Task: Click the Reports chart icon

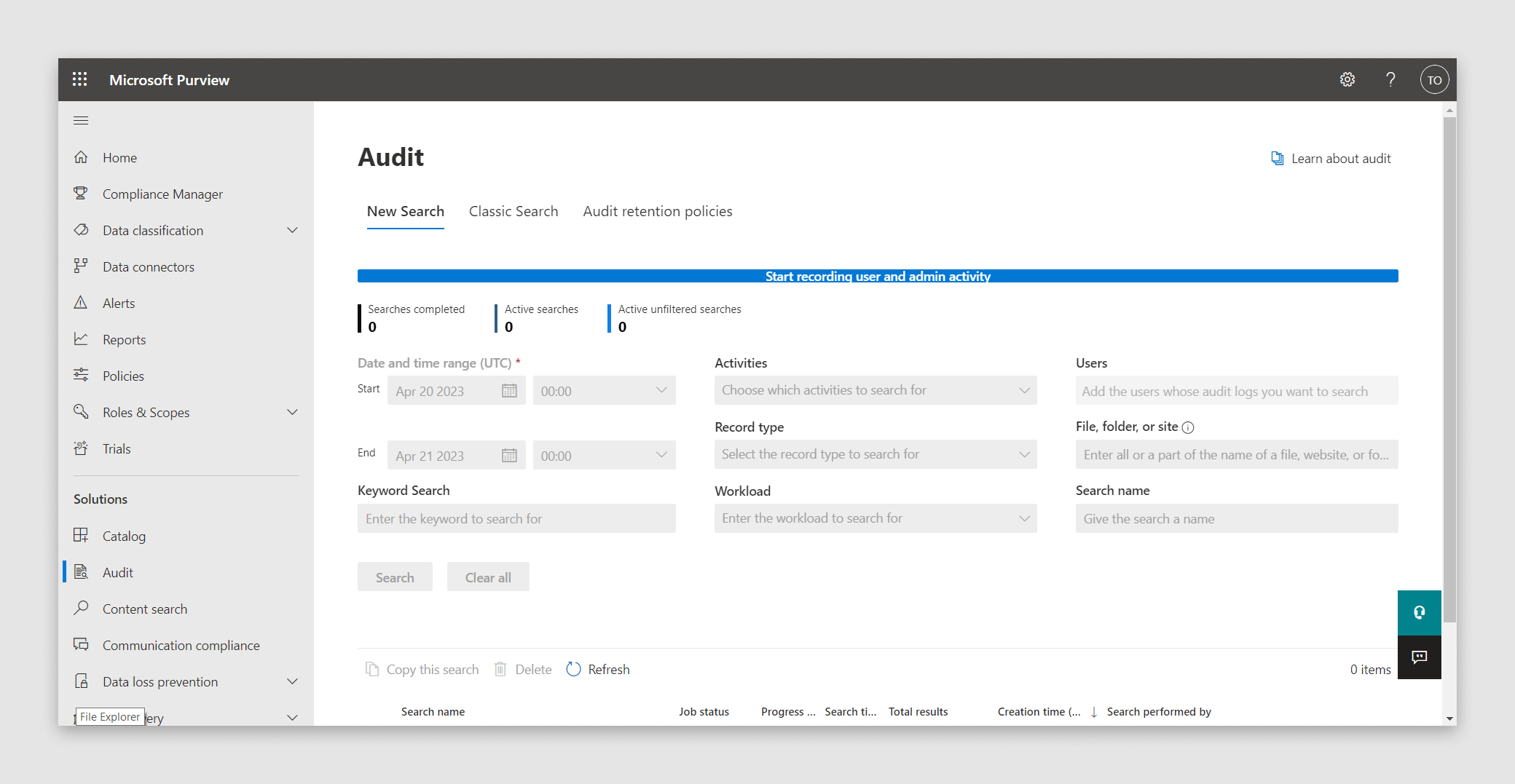Action: click(x=81, y=339)
